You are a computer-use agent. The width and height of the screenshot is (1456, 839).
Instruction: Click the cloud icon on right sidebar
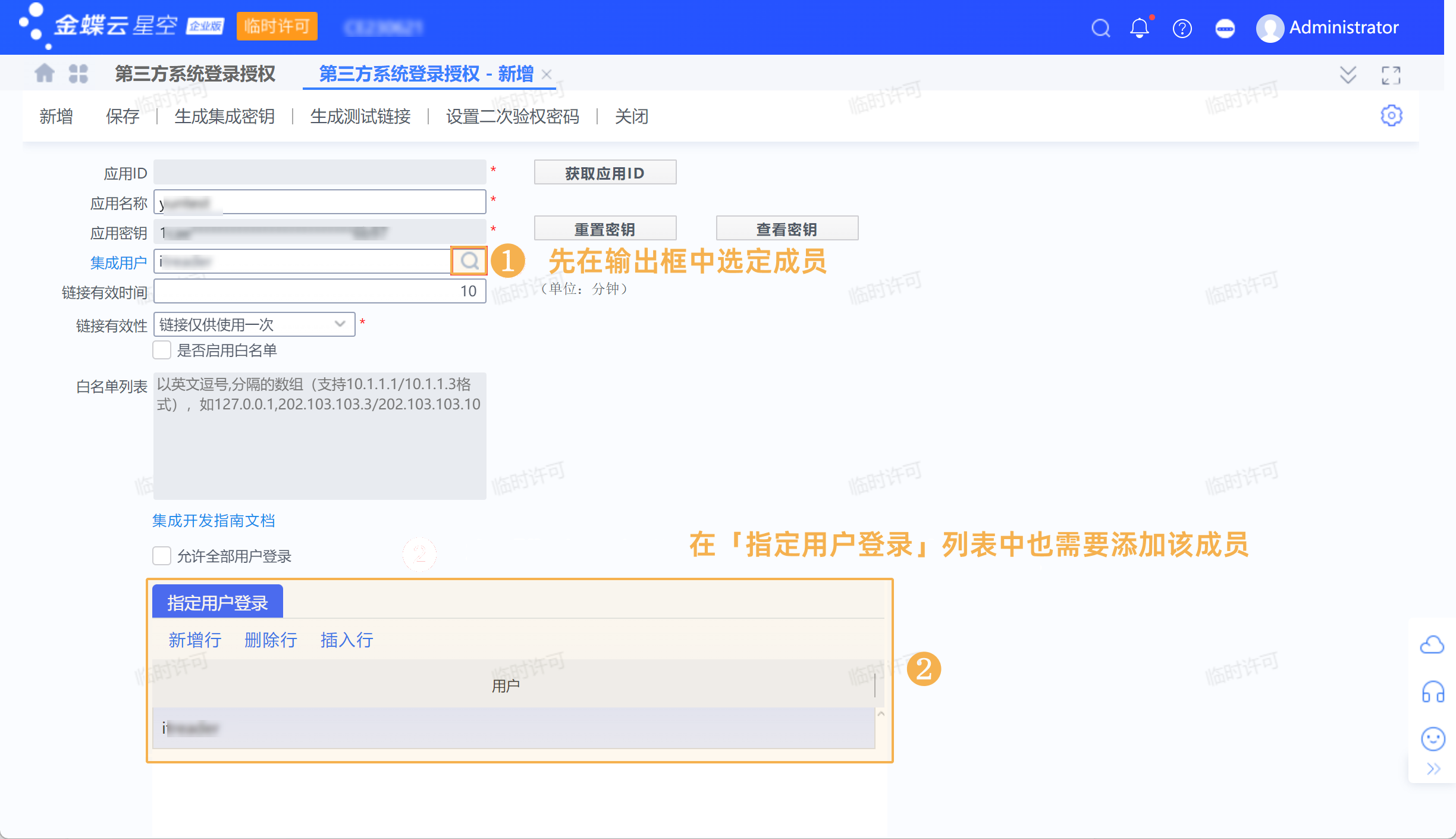click(x=1432, y=644)
